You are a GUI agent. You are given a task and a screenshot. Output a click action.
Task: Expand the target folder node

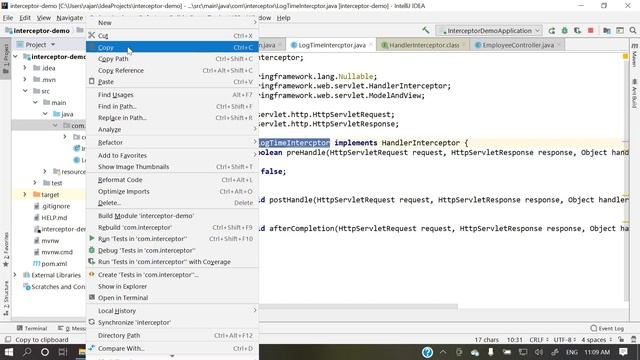(25, 194)
